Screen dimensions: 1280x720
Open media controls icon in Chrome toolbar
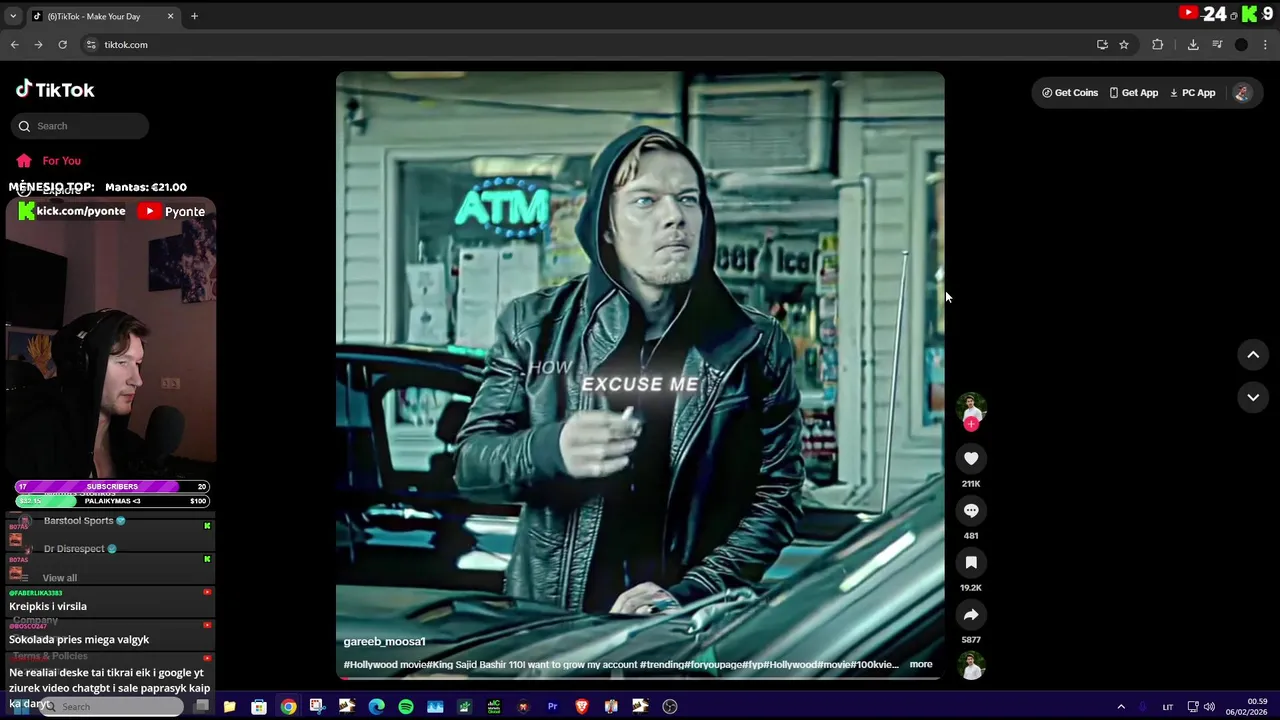(x=1217, y=45)
